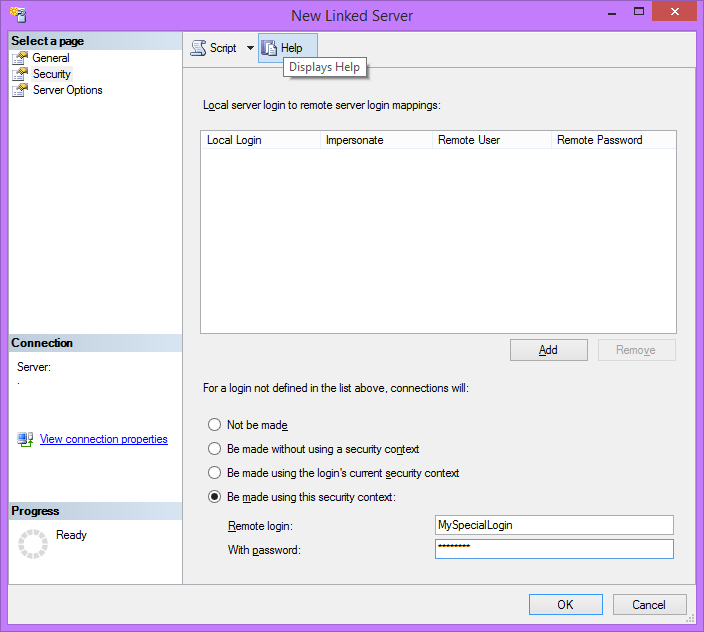
Task: Click the Help toolbar icon
Action: point(269,48)
